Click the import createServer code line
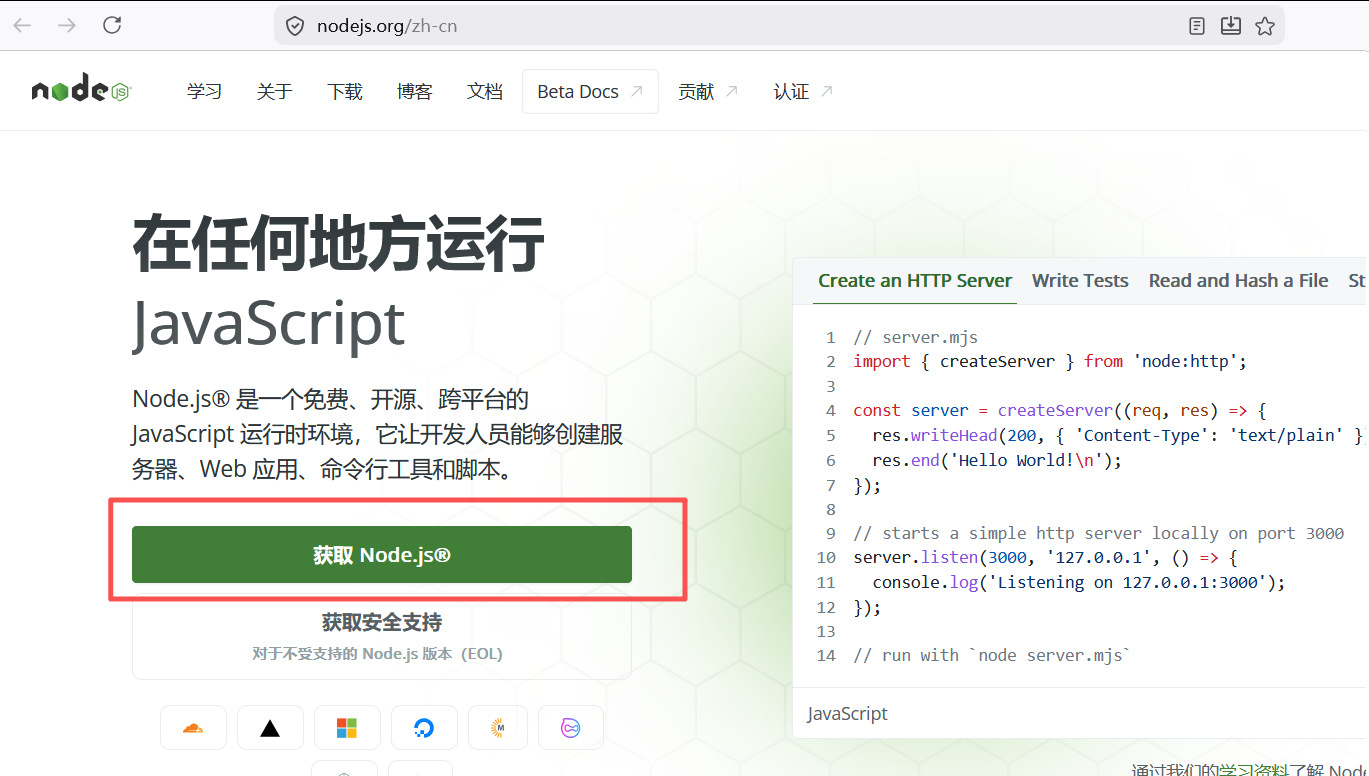1369x776 pixels. click(x=1050, y=362)
